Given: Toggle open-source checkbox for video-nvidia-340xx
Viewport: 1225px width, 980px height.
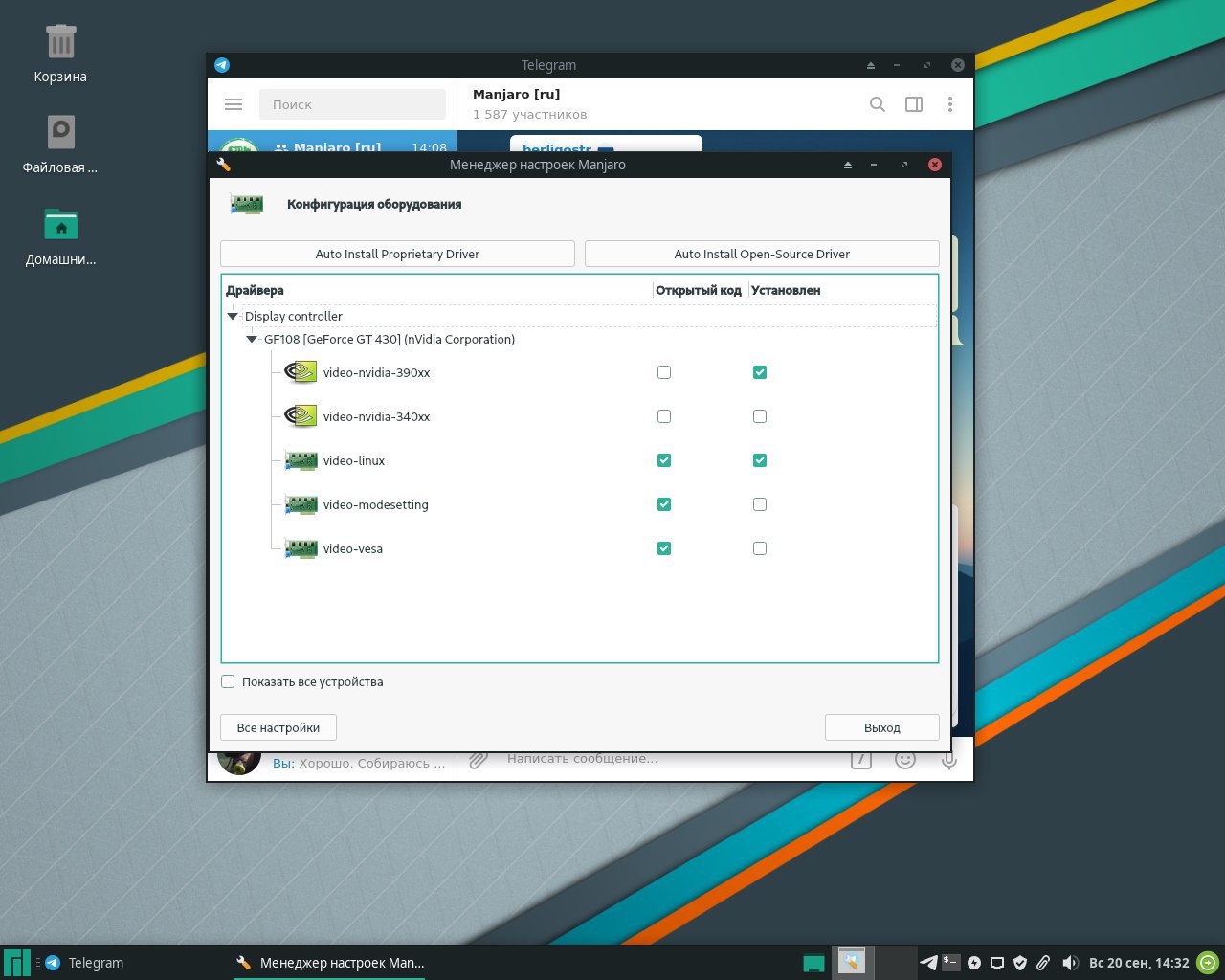Looking at the screenshot, I should 664,416.
